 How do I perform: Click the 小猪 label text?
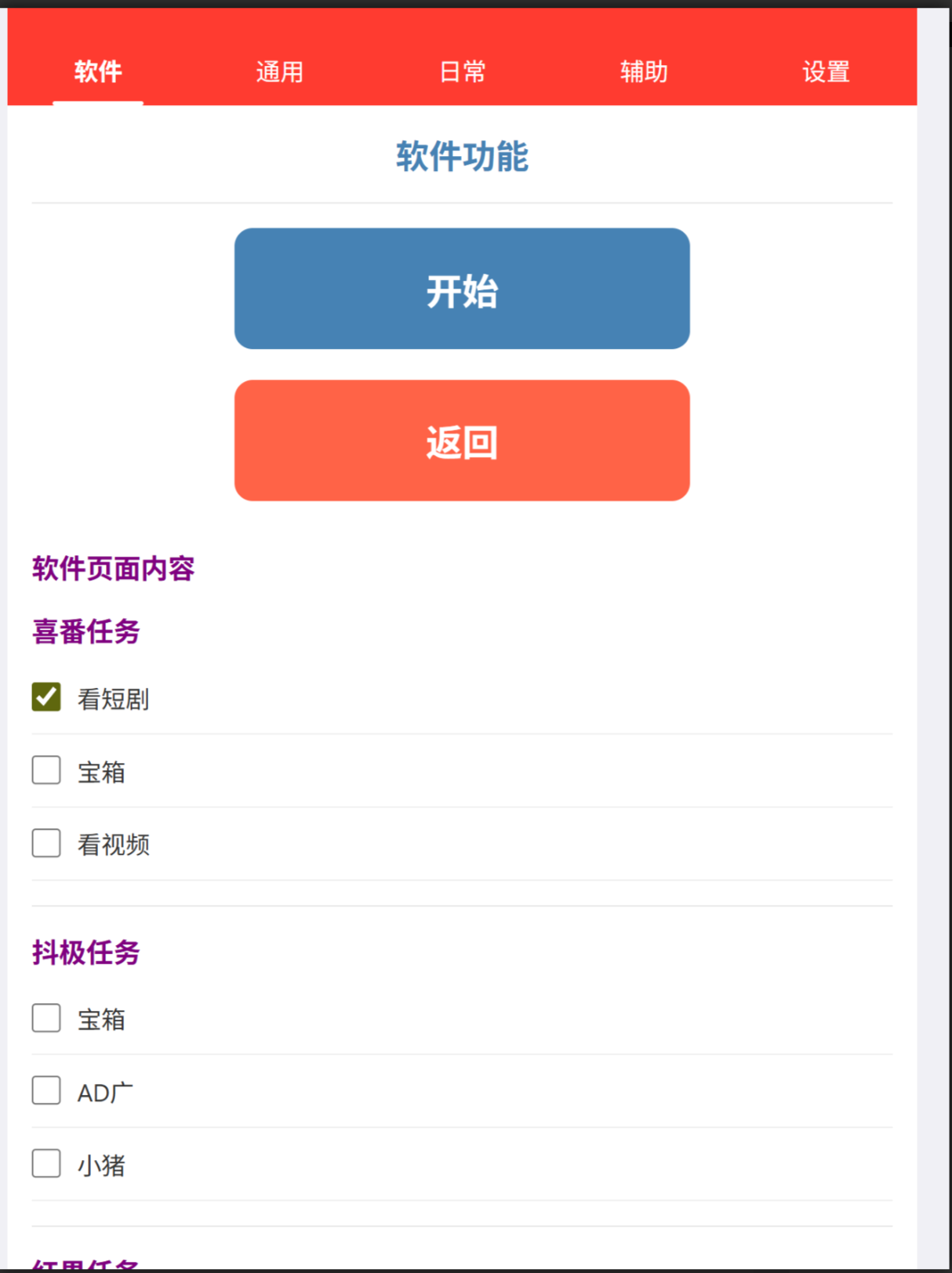tap(101, 1166)
